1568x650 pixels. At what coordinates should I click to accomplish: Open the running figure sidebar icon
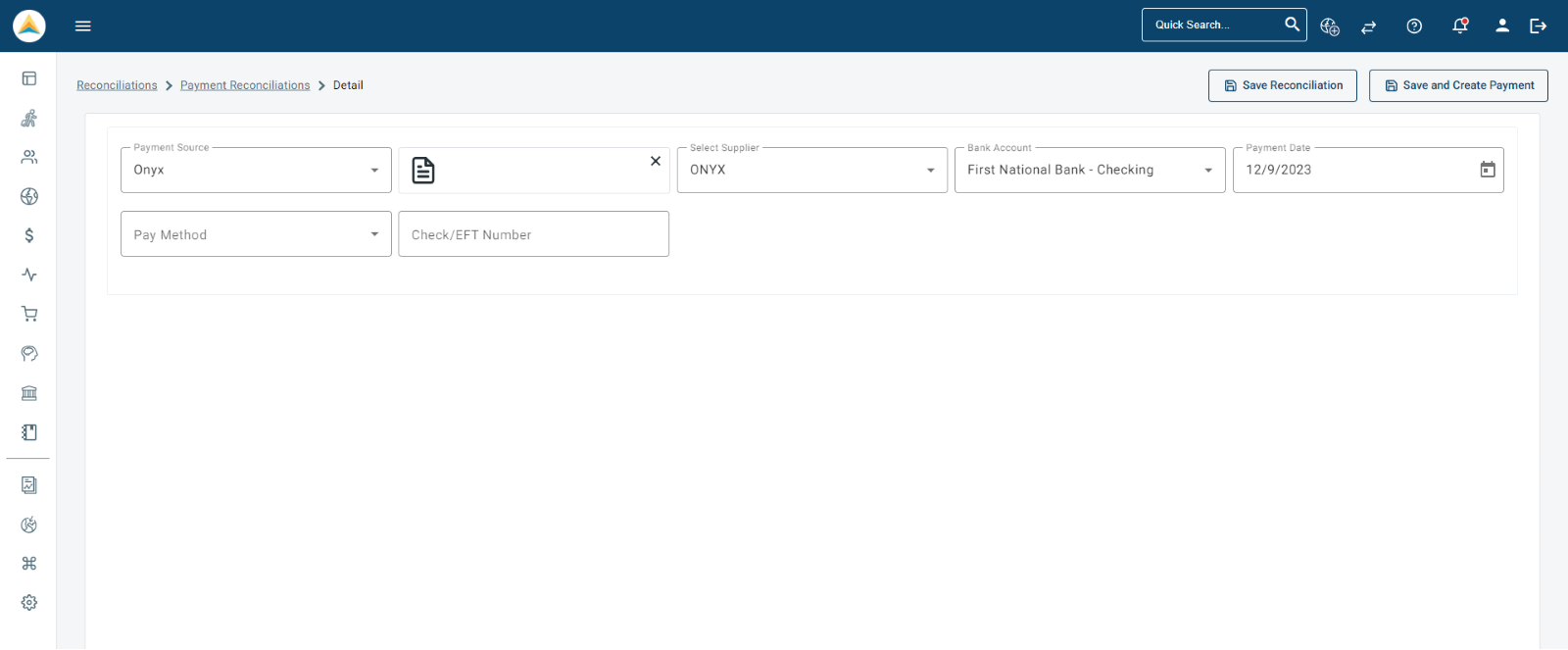pos(29,118)
